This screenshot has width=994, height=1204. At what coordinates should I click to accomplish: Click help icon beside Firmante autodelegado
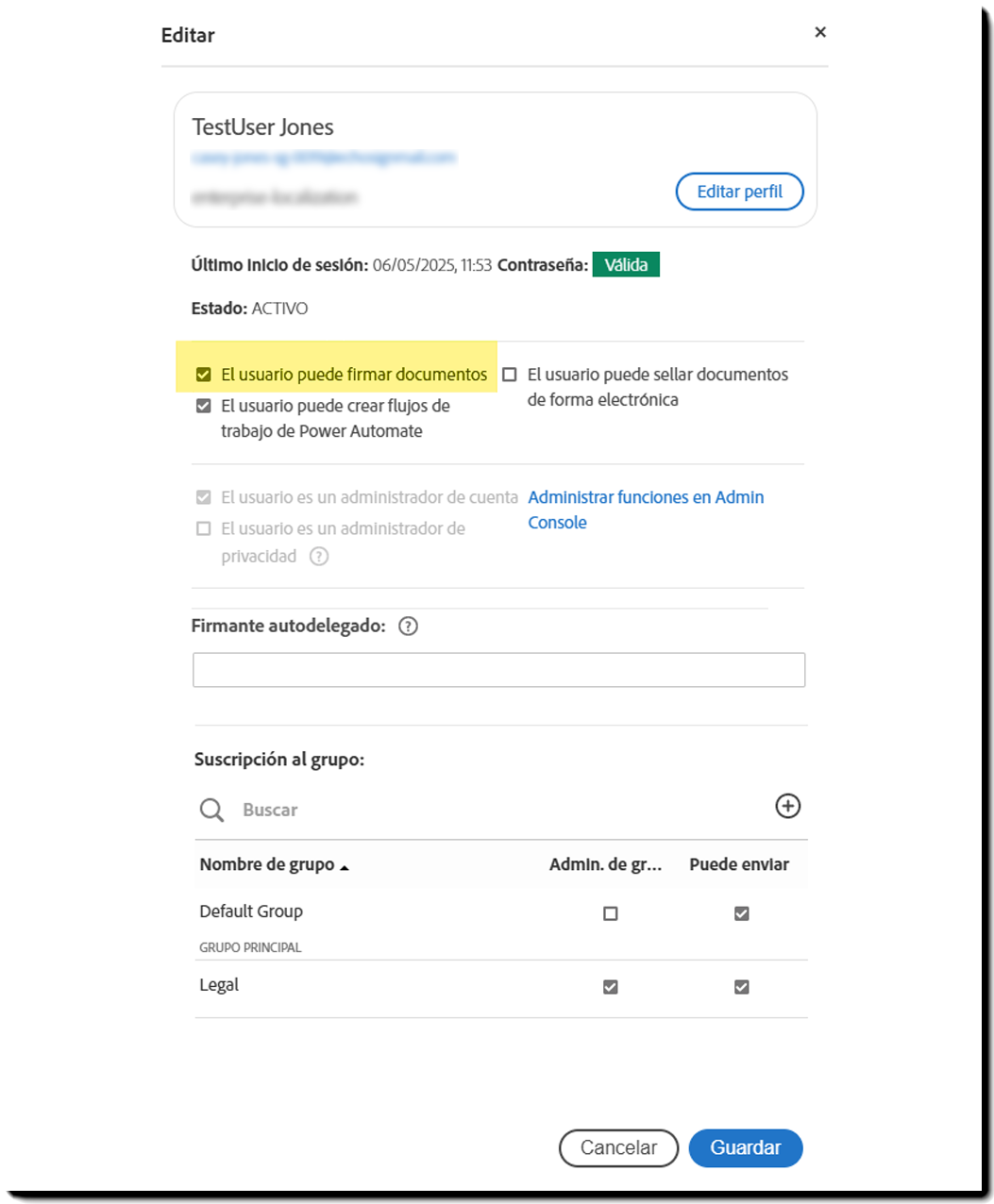pos(408,627)
